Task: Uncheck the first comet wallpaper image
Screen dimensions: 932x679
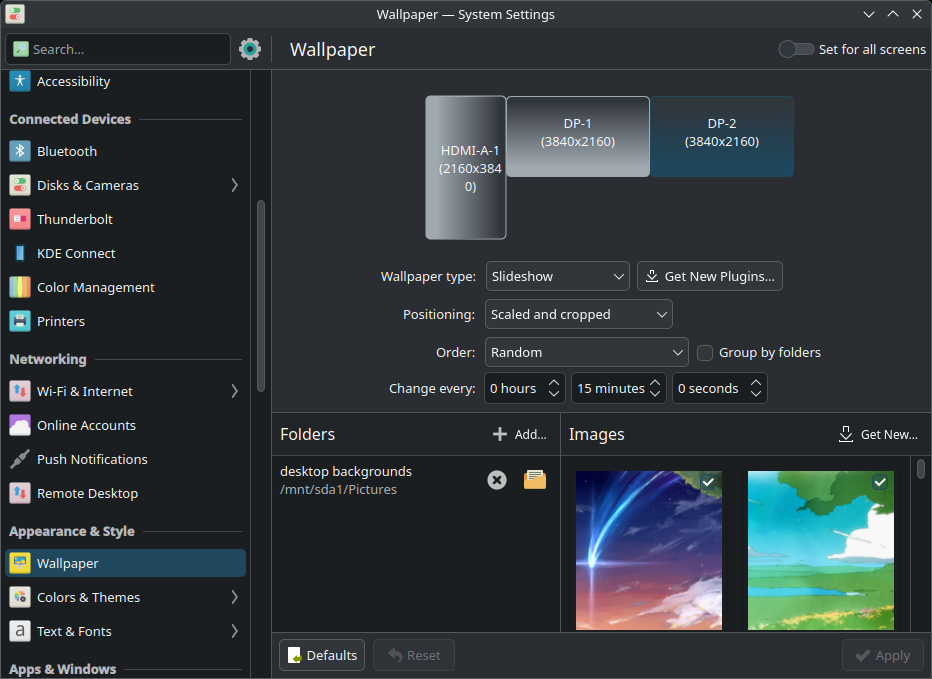Action: pos(708,482)
